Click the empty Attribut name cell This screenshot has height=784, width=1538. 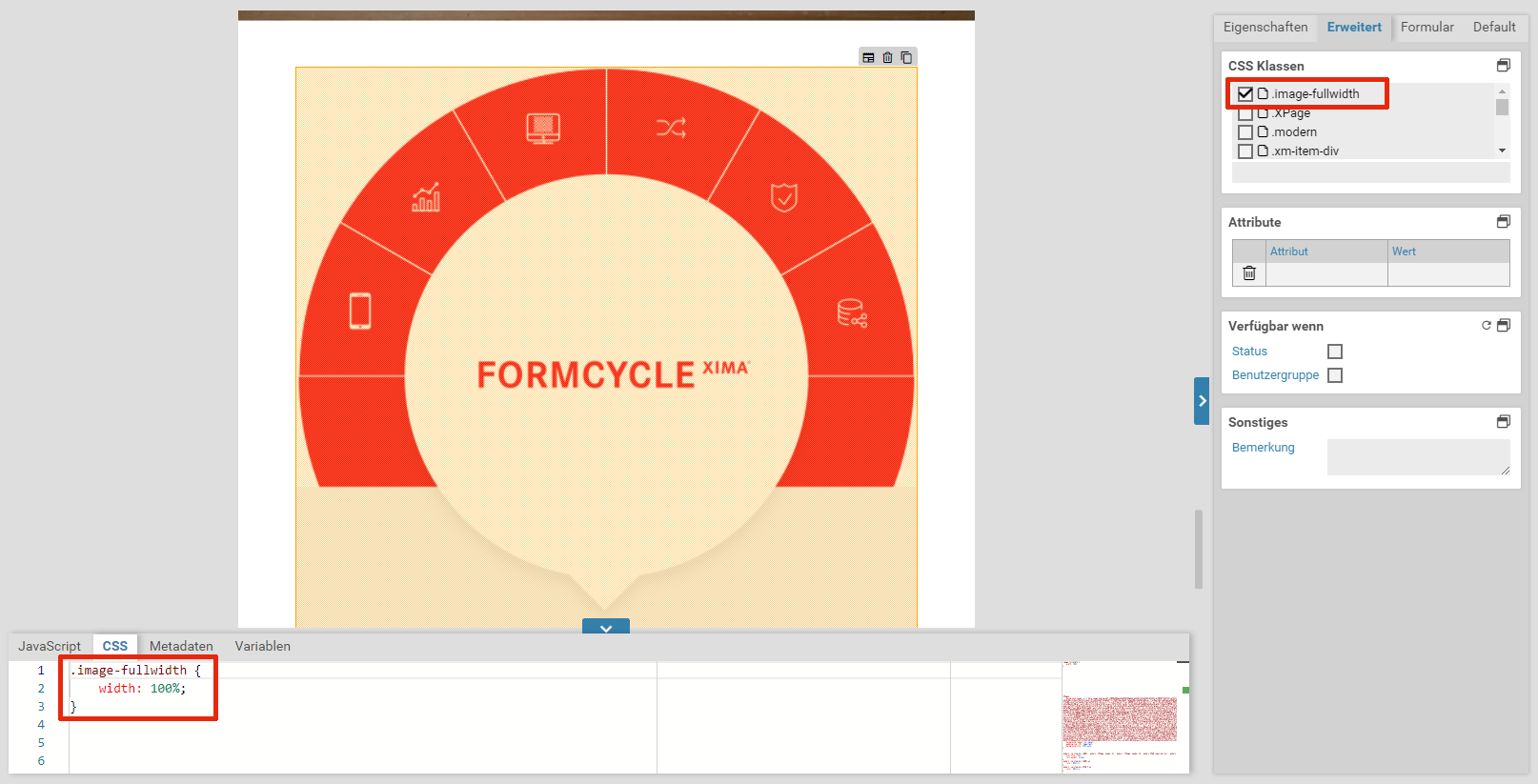pos(1326,274)
